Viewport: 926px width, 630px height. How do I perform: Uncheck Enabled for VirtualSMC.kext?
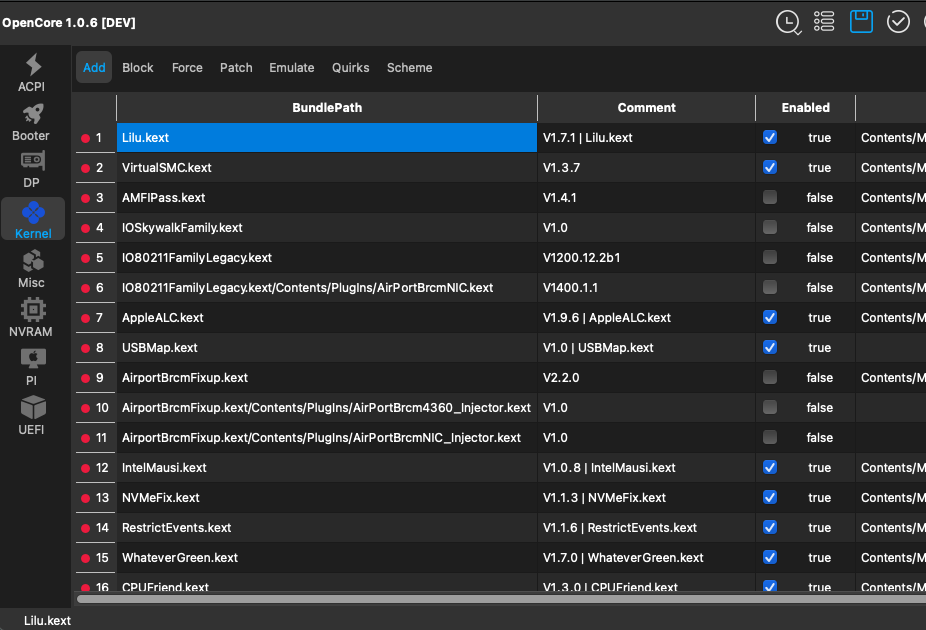click(x=770, y=168)
